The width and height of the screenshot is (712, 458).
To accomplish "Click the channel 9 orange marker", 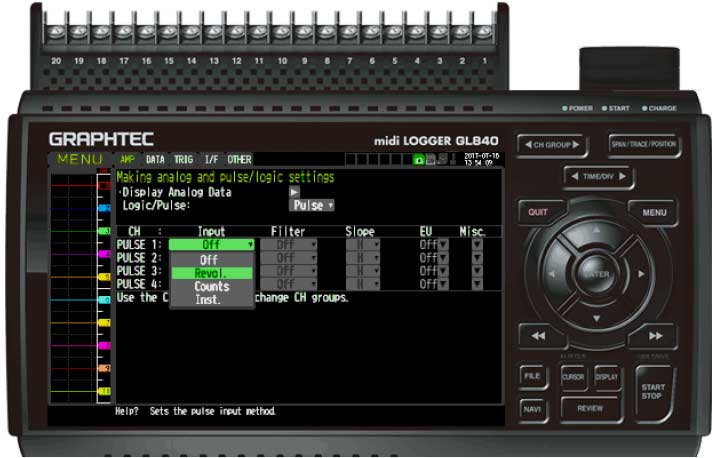I will 105,368.
